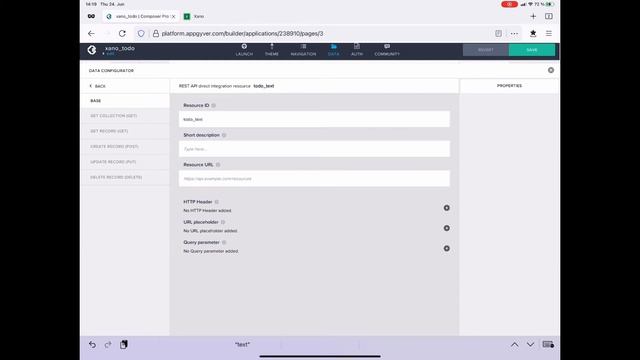
Task: Click the xano_todo app name
Action: pyautogui.click(x=120, y=48)
